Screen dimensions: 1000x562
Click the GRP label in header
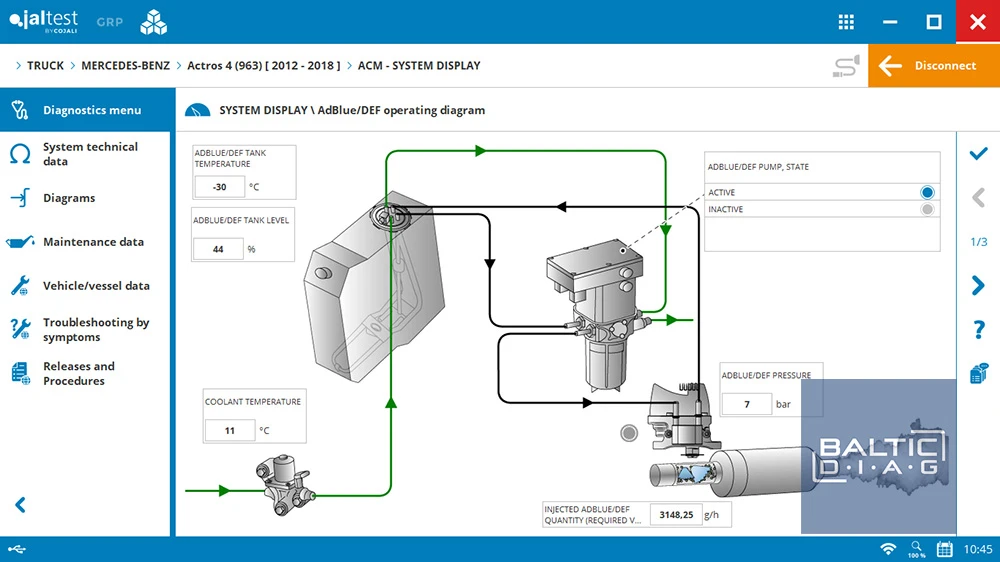point(110,22)
